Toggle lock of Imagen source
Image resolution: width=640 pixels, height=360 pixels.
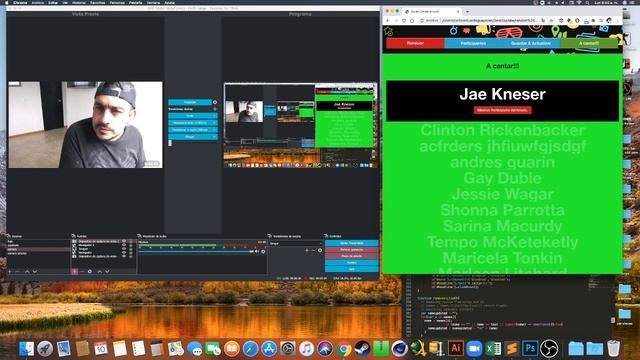pos(131,249)
